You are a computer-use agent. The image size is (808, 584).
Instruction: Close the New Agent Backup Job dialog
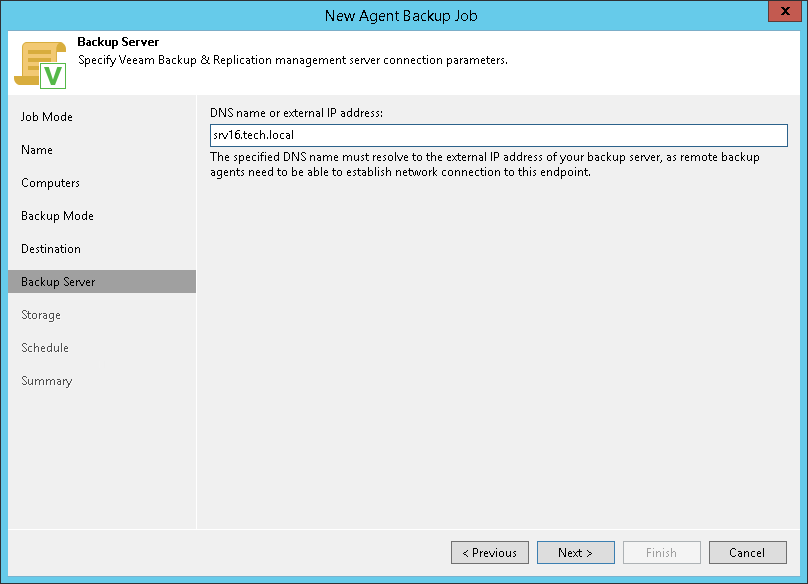point(784,14)
